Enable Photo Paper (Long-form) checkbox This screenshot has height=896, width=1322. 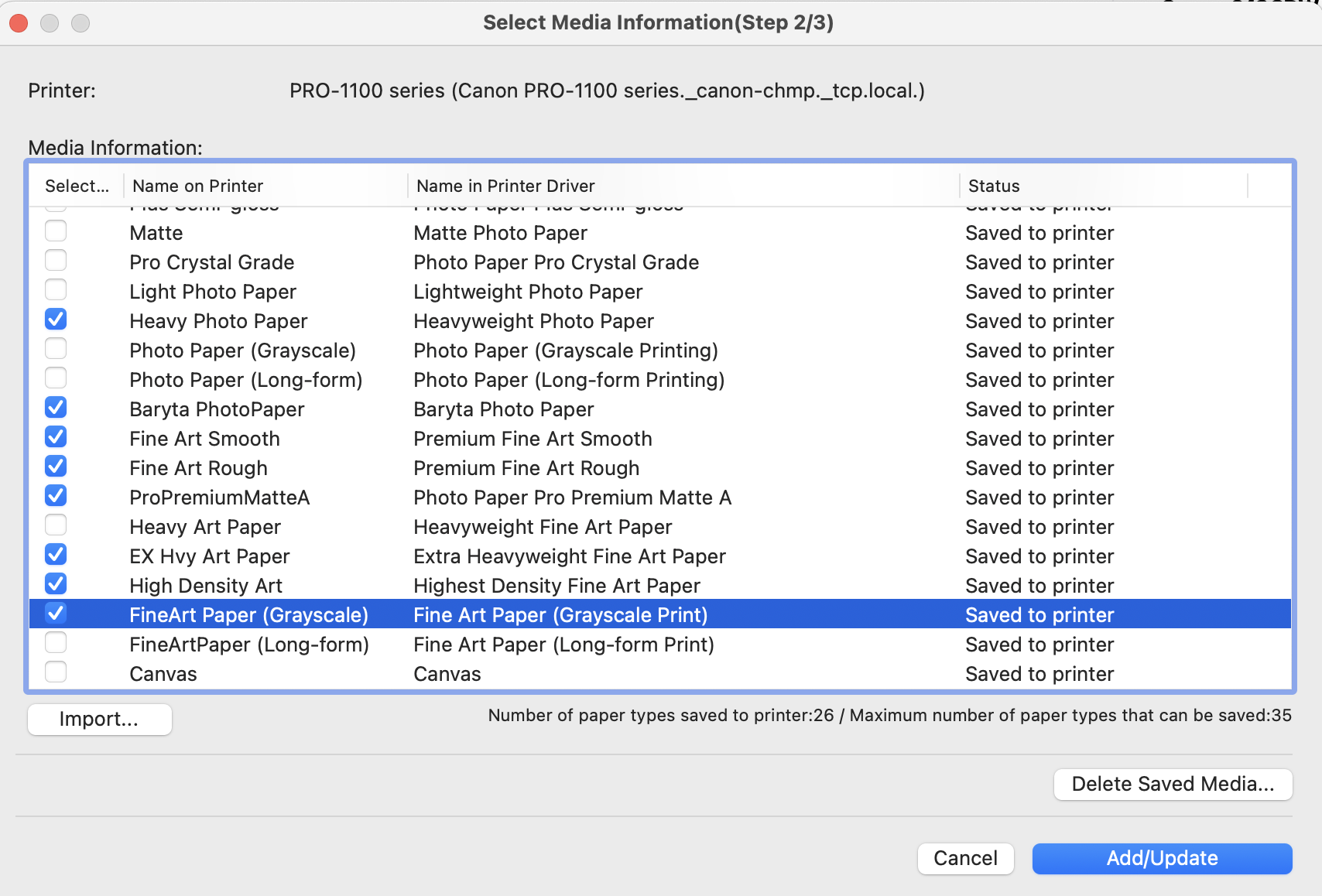pyautogui.click(x=55, y=378)
